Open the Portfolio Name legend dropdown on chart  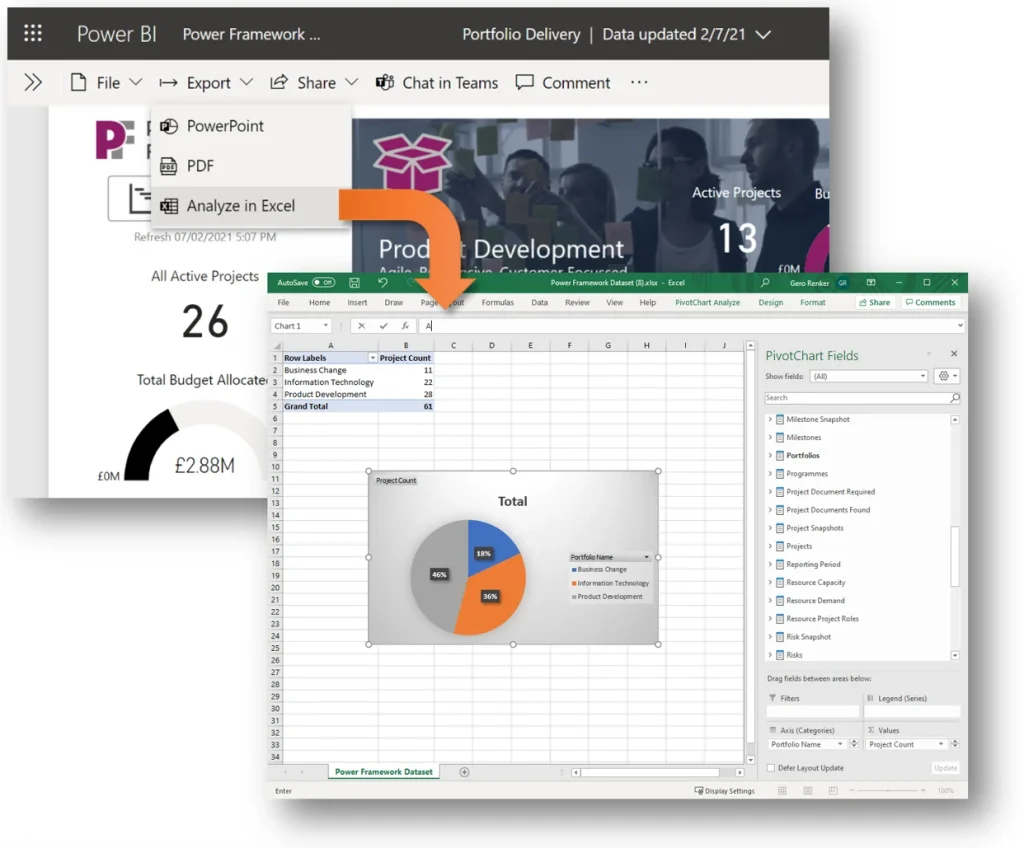(x=647, y=557)
